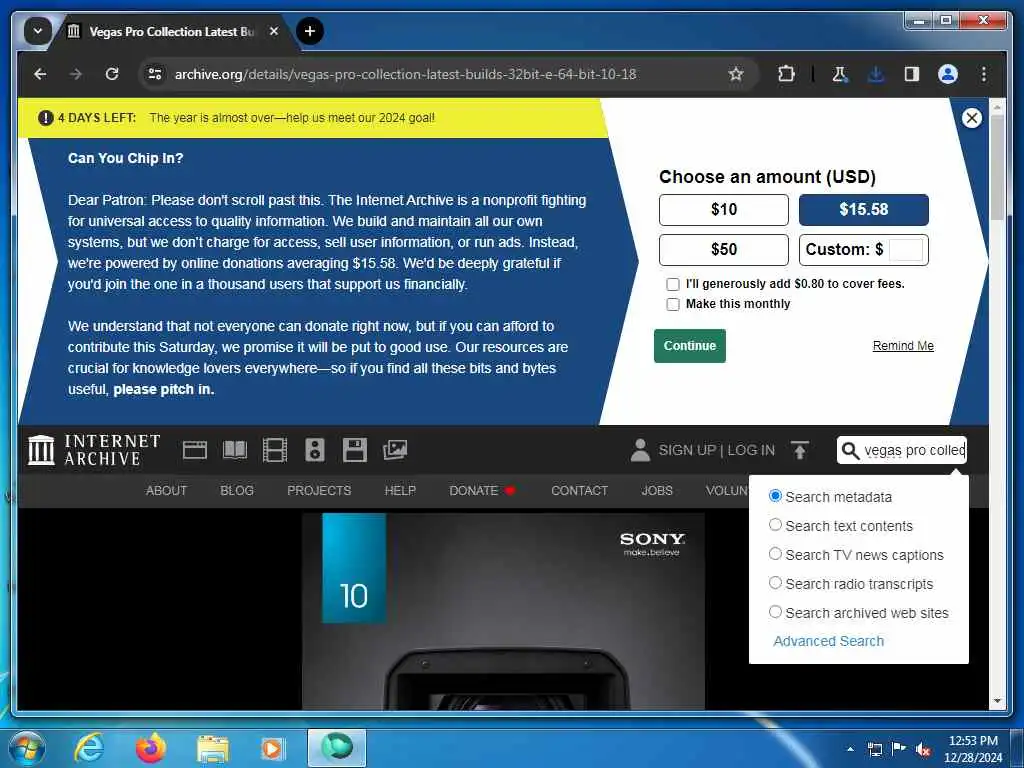Screen dimensions: 1024x768
Task: Check the add $0.80 to cover fees box
Action: (673, 284)
